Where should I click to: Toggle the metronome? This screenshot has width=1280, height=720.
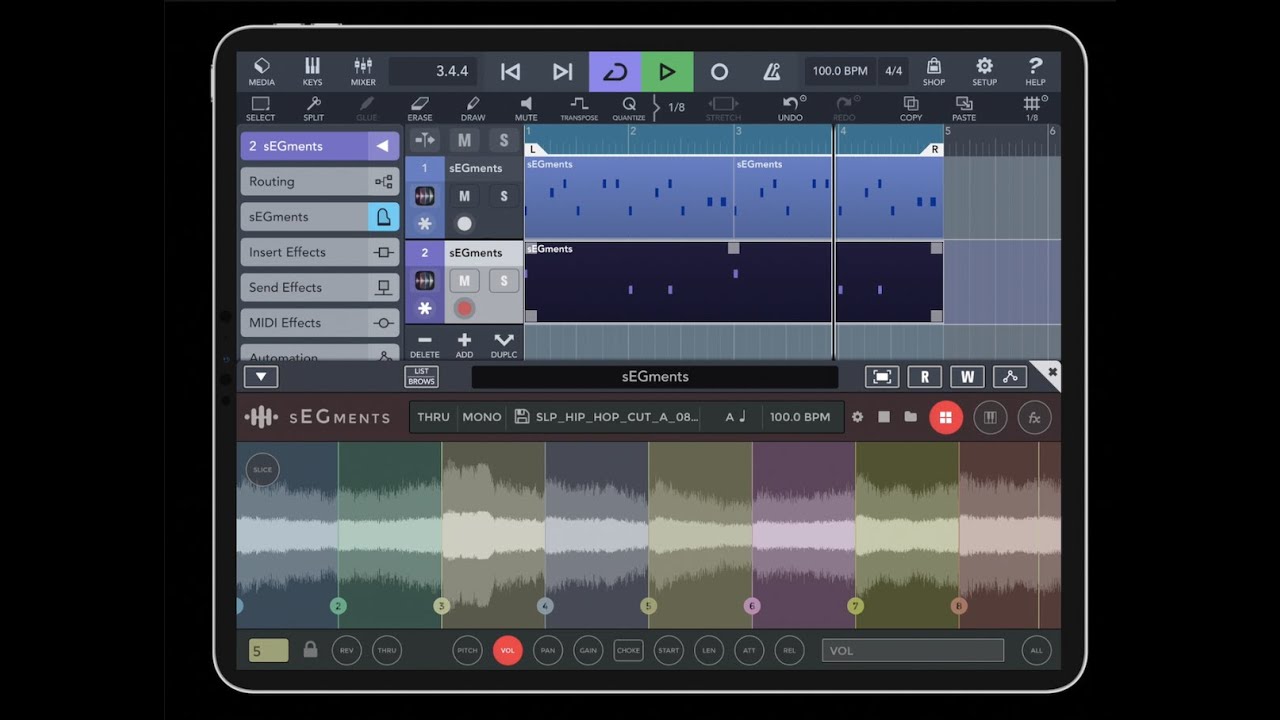pos(771,71)
